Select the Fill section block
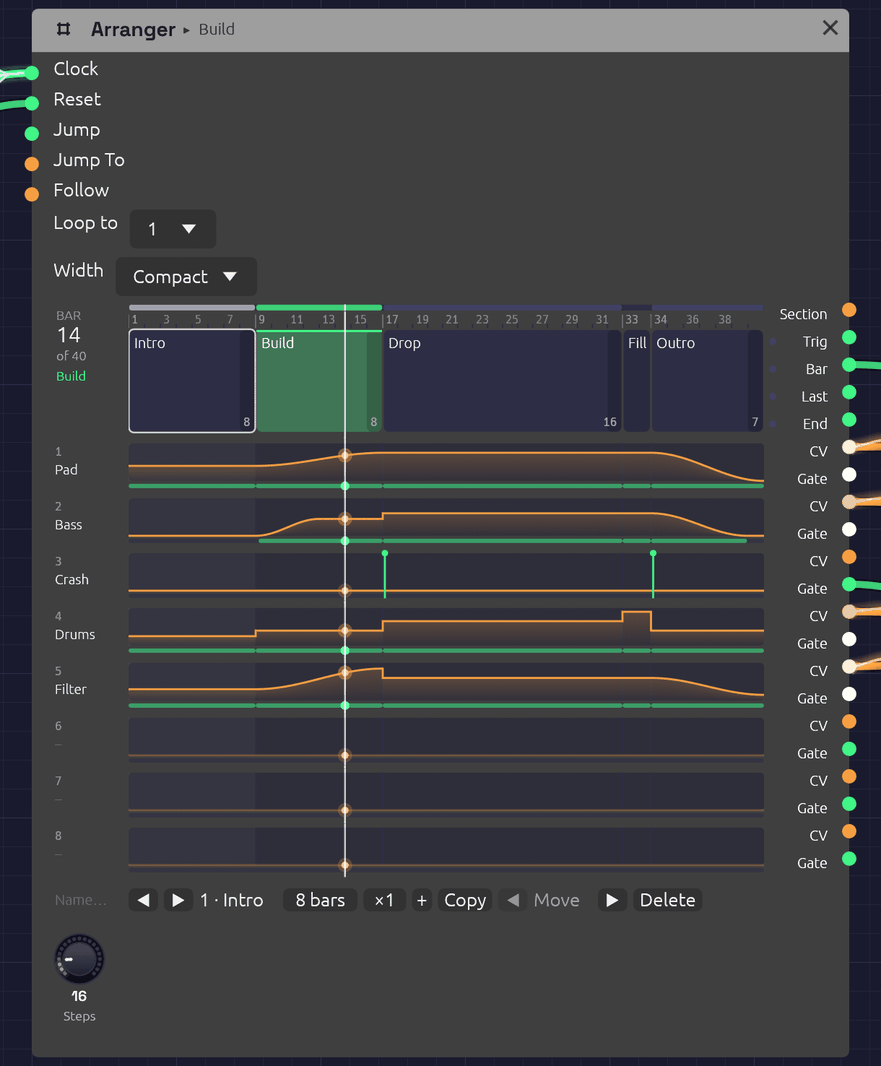881x1066 pixels. pyautogui.click(x=637, y=381)
